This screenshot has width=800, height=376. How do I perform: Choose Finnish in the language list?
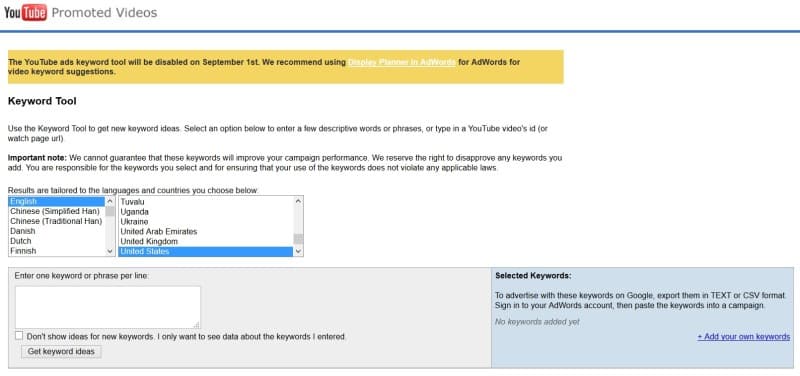pos(57,251)
